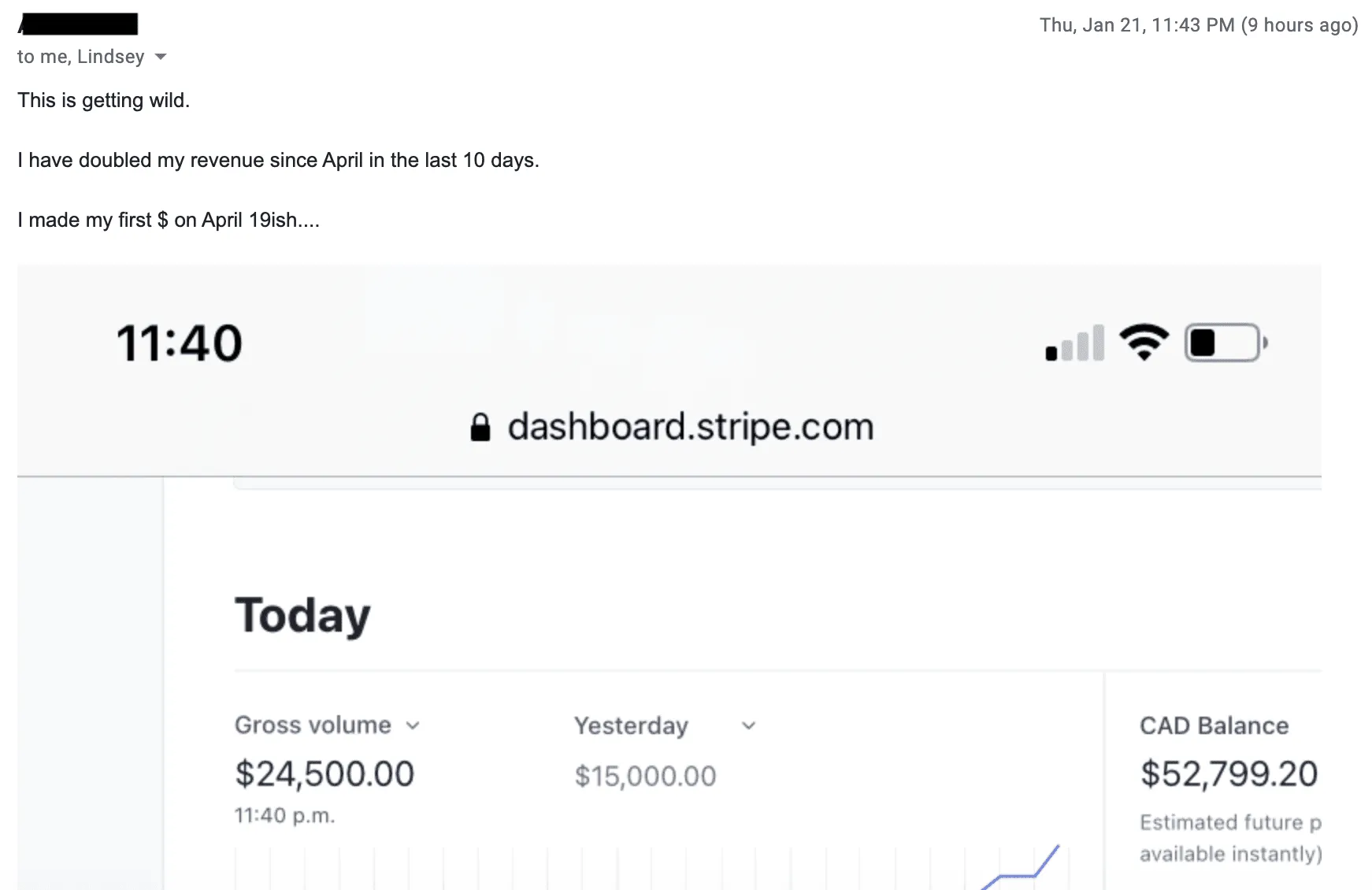
Task: Click the Wi-Fi status icon
Action: point(1144,343)
